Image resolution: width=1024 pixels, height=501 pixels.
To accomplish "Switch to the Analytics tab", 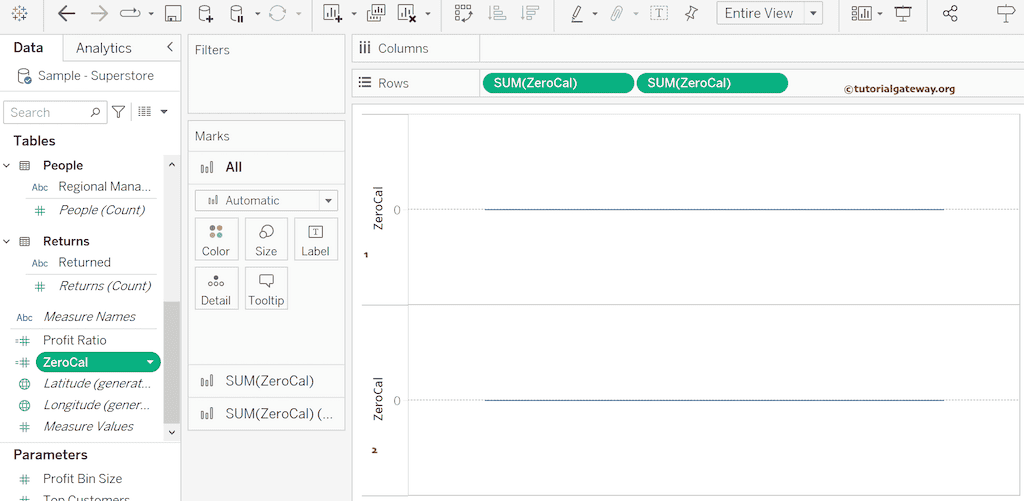I will pos(103,48).
